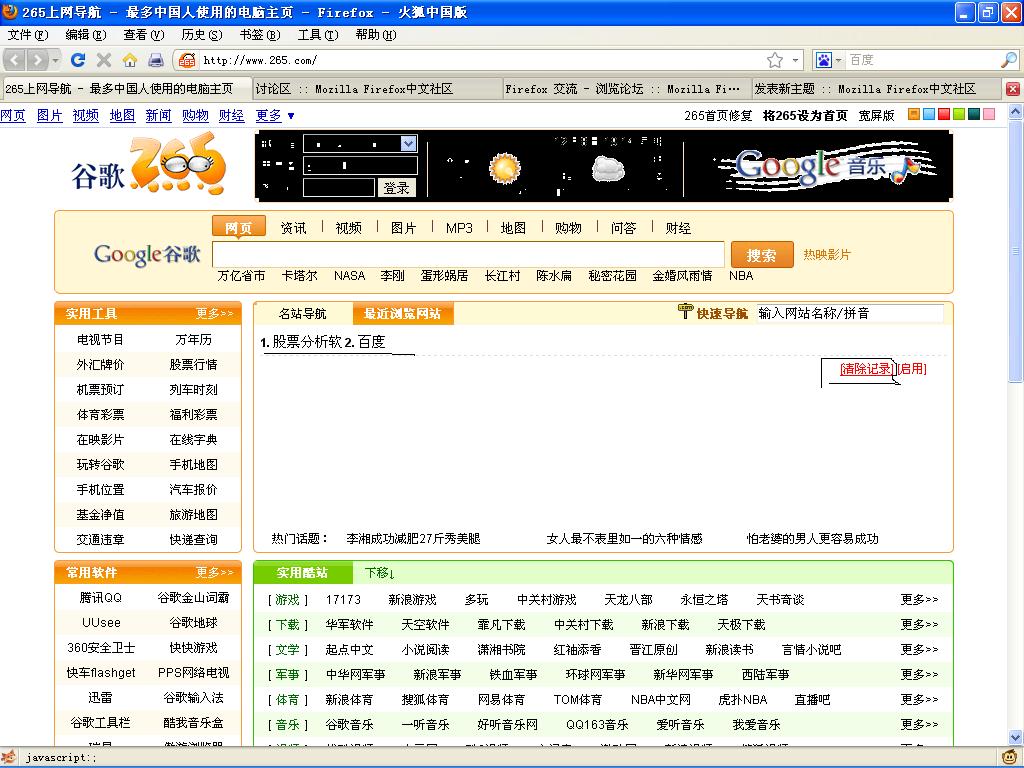Select the 最近浏览网站 tab
Viewport: 1024px width, 768px height.
(402, 313)
